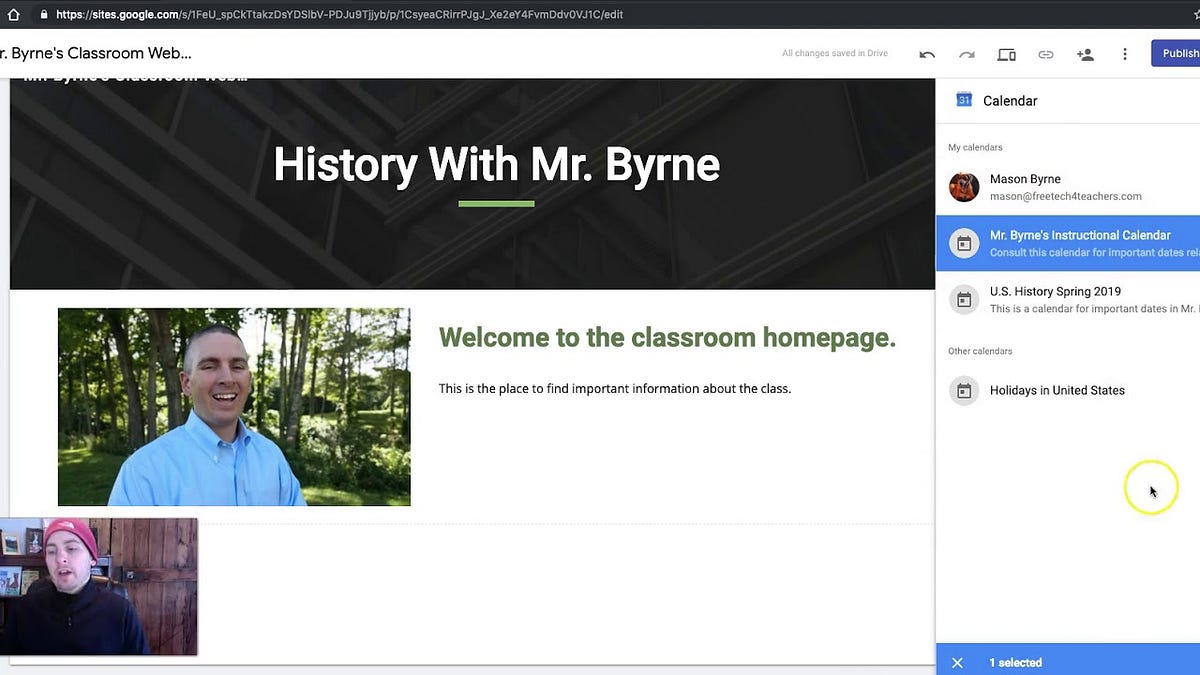The image size is (1200, 675).
Task: Click the webcam video thumbnail
Action: [100, 587]
